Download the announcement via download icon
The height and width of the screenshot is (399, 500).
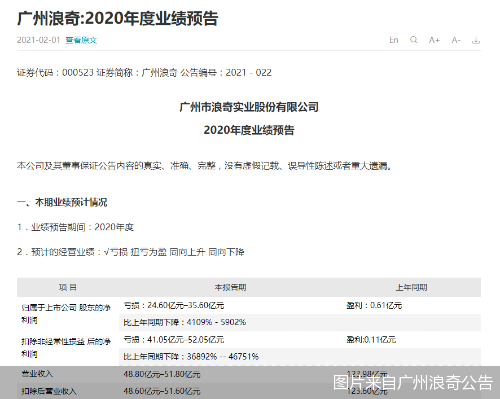(476, 40)
